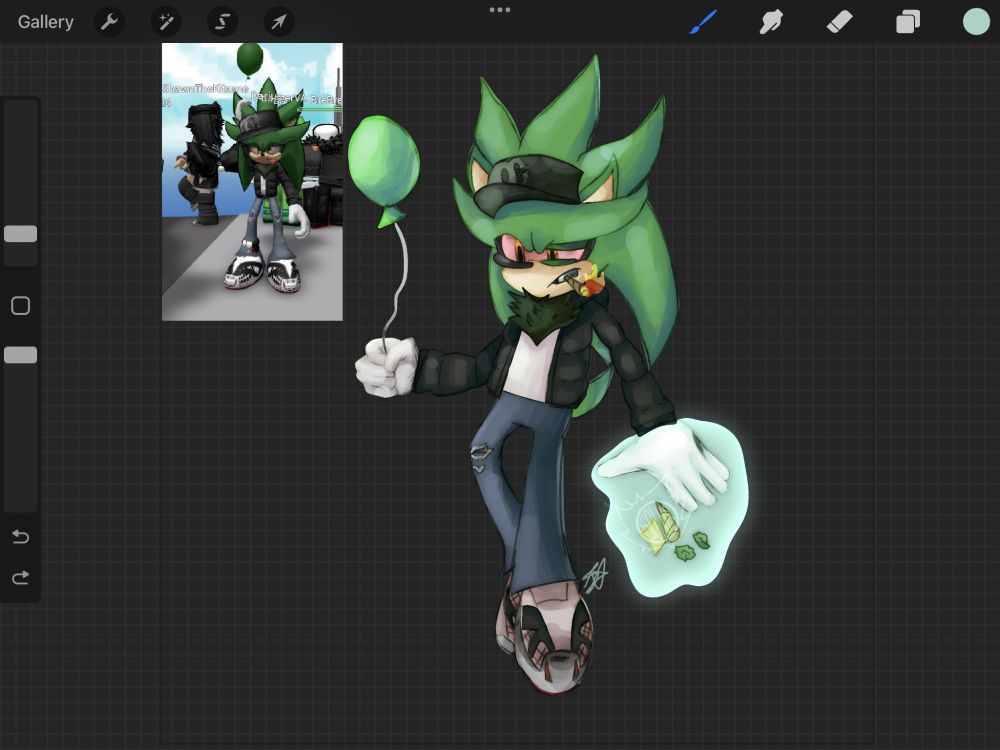This screenshot has height=750, width=1000.
Task: Open the Layers panel
Action: 908,22
